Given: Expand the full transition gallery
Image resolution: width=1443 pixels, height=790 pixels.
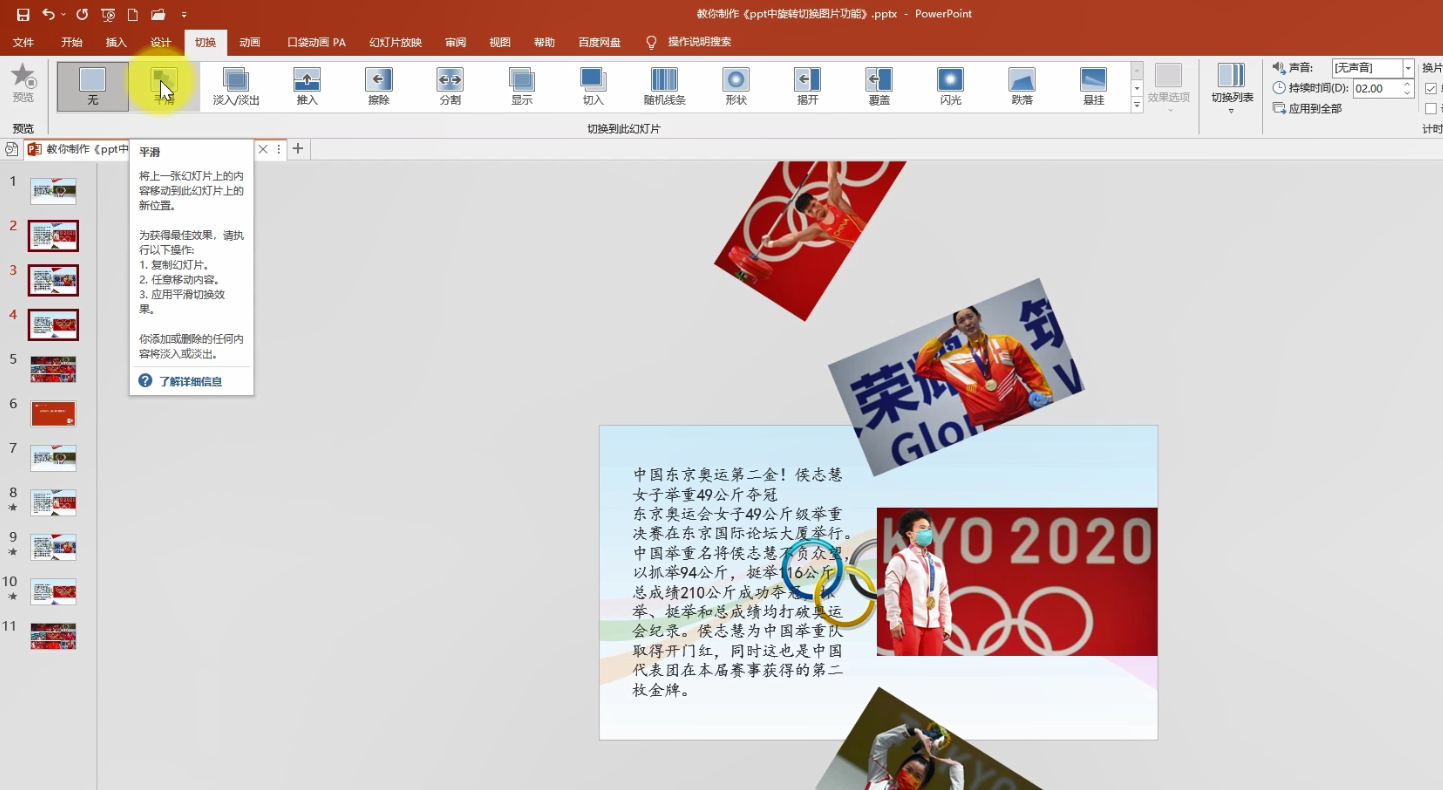Looking at the screenshot, I should (1137, 105).
